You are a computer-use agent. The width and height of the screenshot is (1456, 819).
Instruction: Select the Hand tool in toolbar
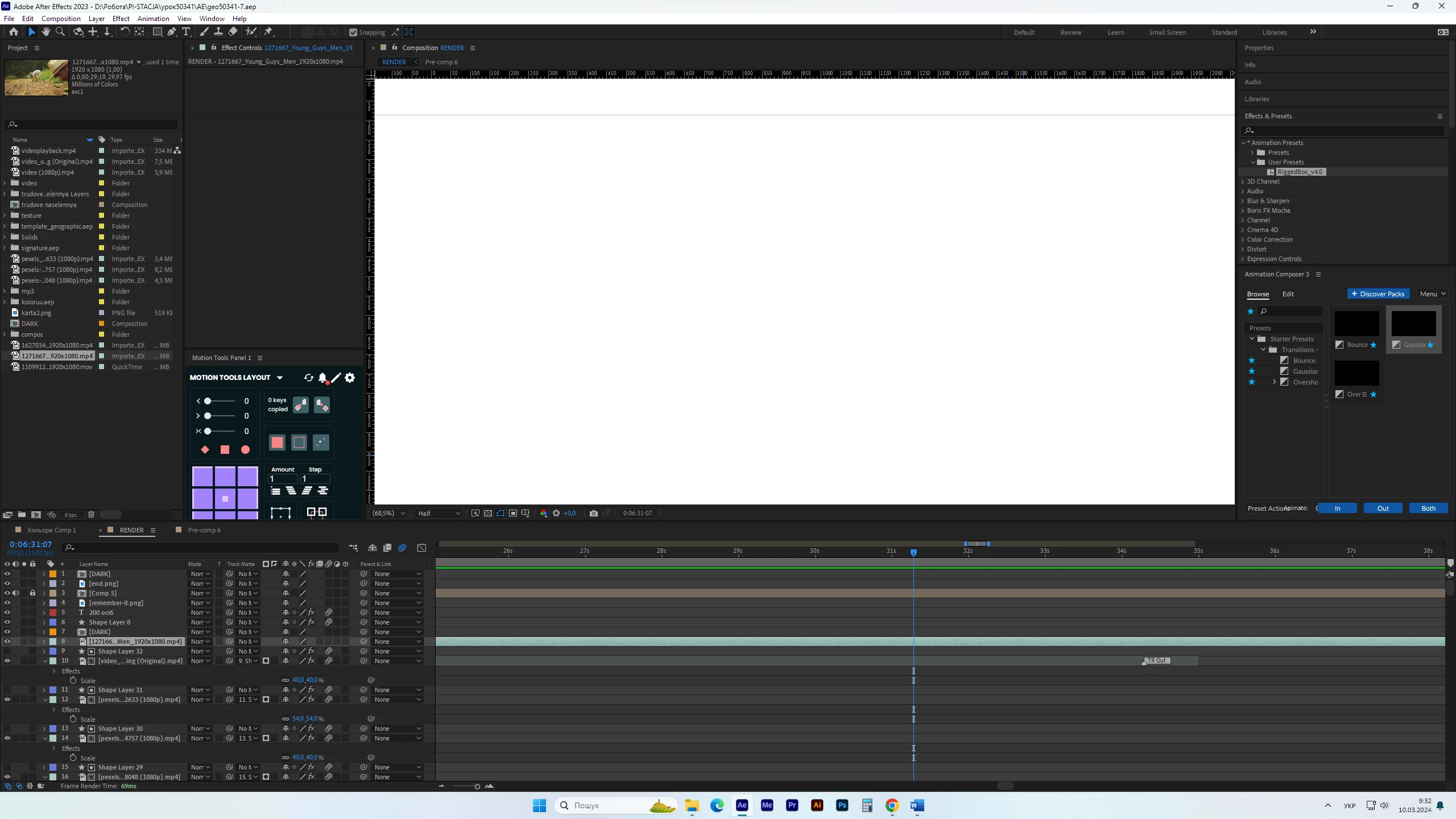45,32
